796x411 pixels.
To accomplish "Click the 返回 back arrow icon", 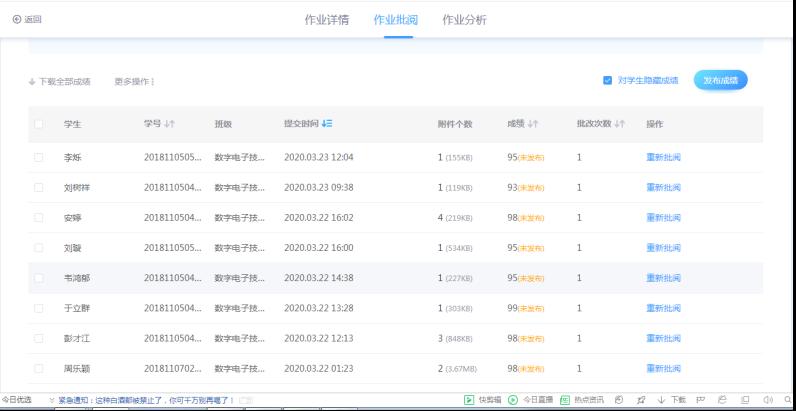I will pos(16,20).
